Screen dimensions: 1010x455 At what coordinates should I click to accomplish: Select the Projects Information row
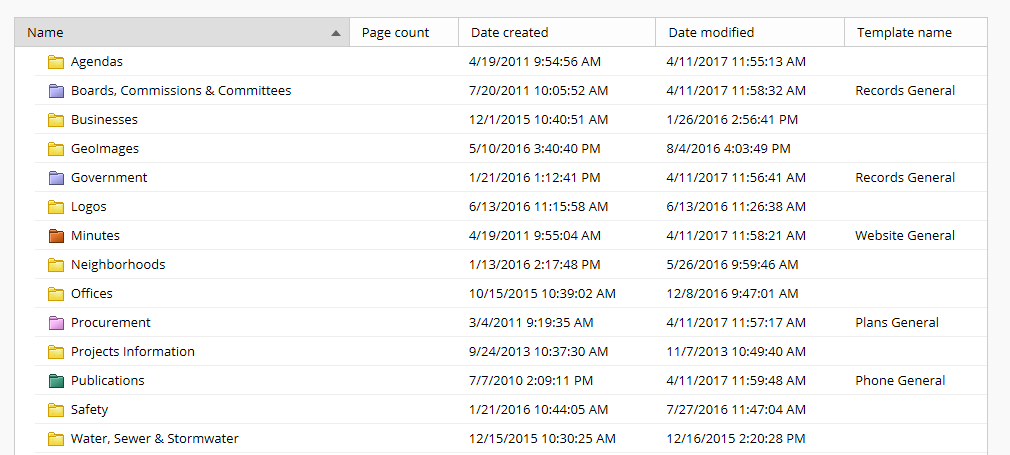pyautogui.click(x=511, y=351)
